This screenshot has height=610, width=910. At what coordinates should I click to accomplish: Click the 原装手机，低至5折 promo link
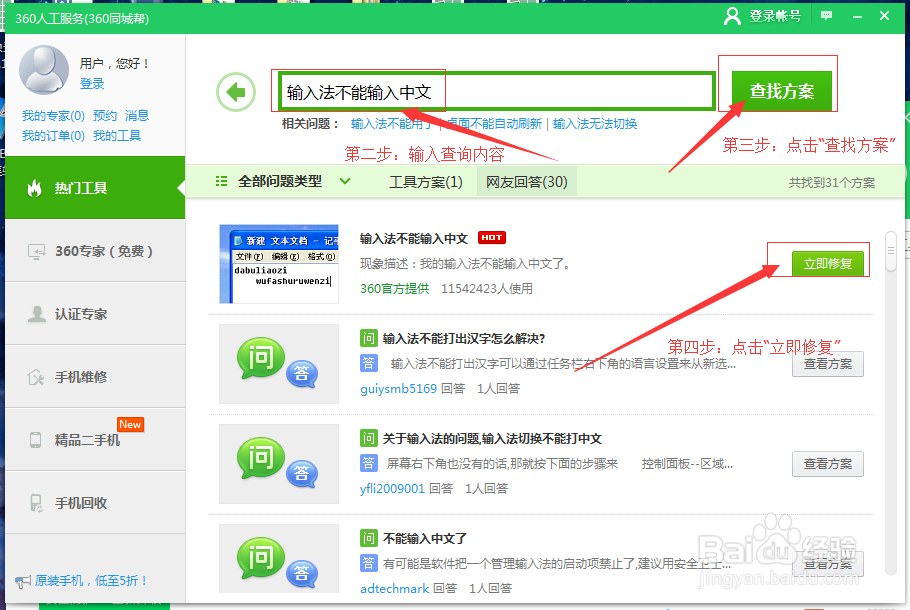point(91,581)
